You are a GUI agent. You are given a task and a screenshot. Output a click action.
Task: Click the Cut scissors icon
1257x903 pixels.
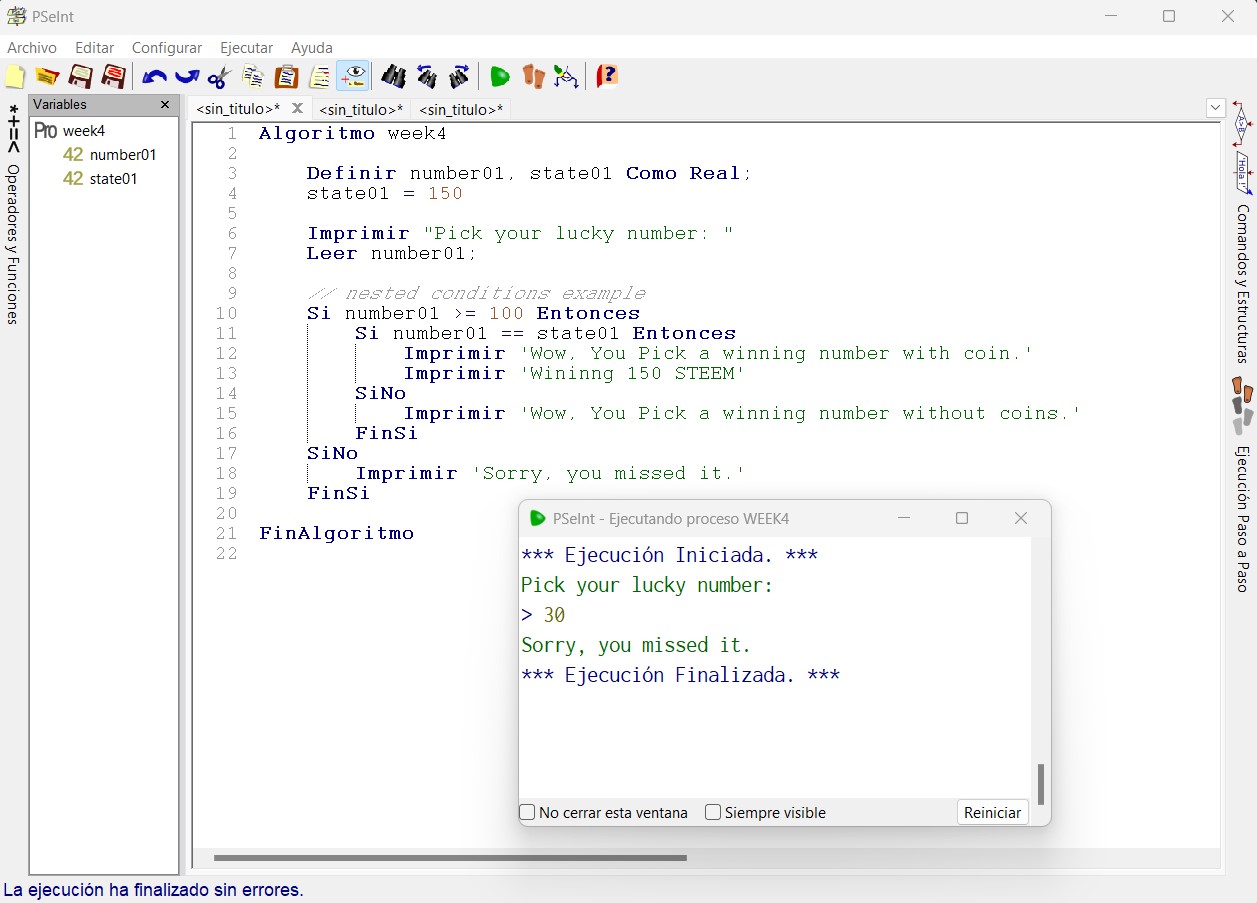click(x=220, y=77)
